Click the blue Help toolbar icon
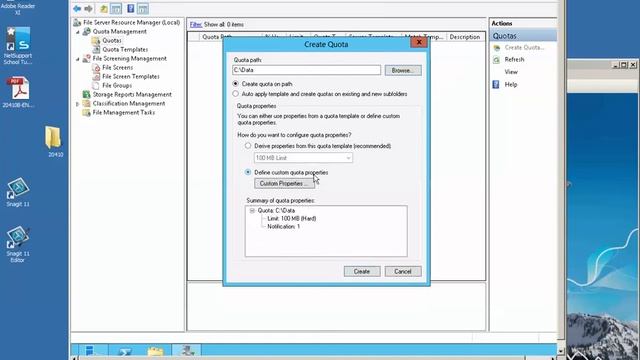The image size is (640, 360). point(131,9)
